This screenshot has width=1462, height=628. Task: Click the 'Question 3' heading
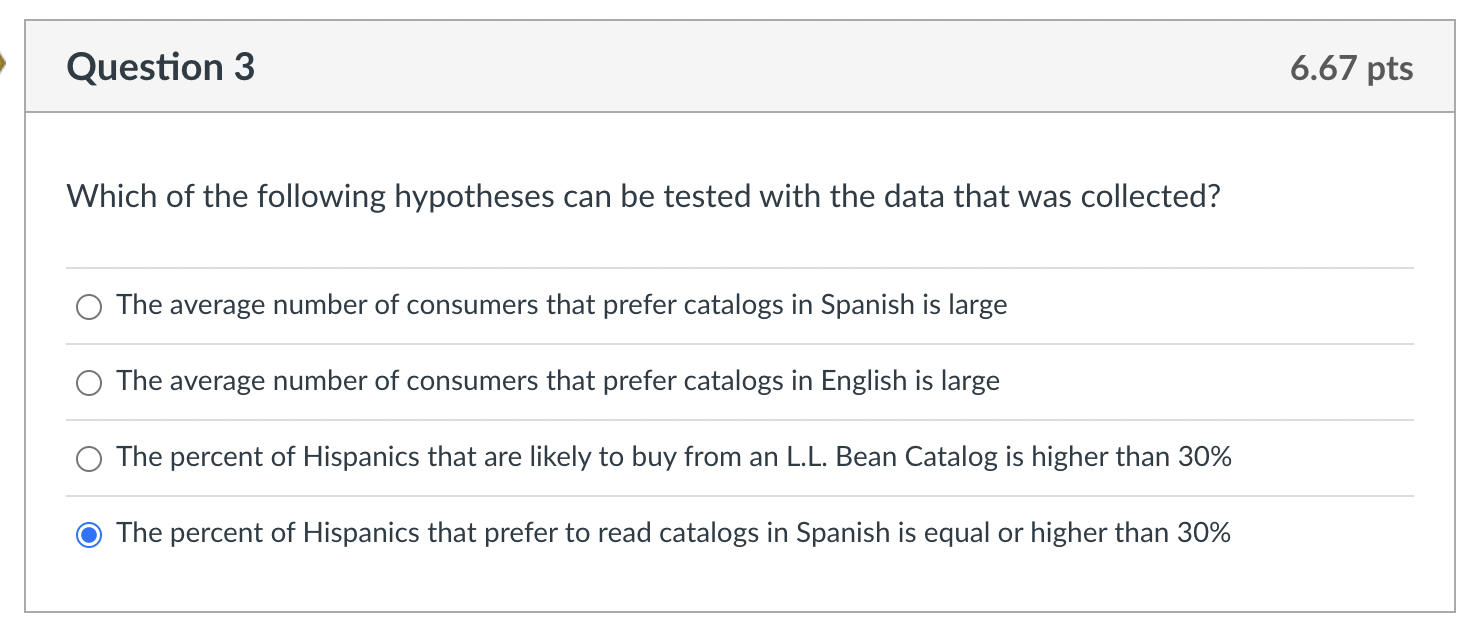tap(160, 67)
